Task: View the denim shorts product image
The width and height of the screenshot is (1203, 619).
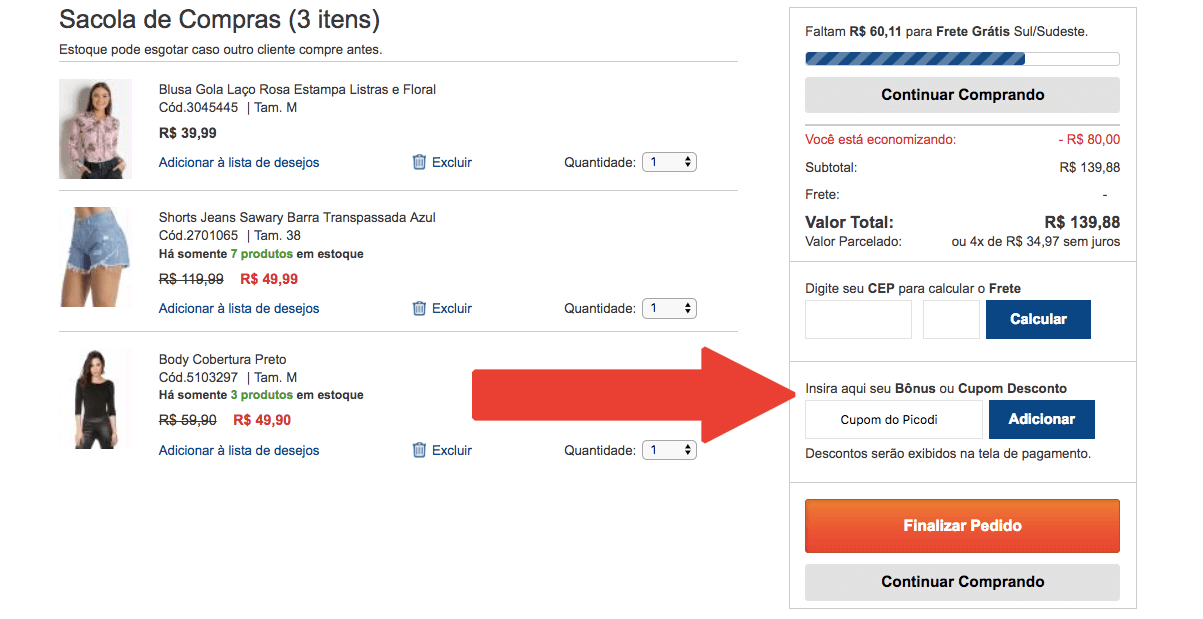Action: click(x=95, y=255)
